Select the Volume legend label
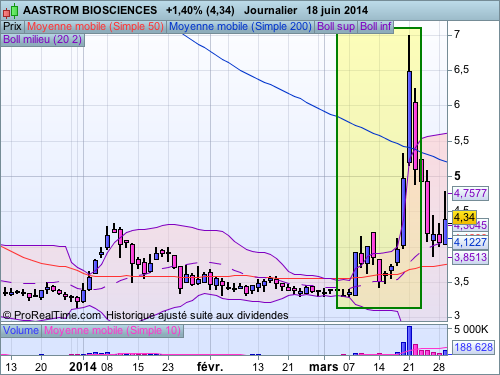 pyautogui.click(x=21, y=330)
